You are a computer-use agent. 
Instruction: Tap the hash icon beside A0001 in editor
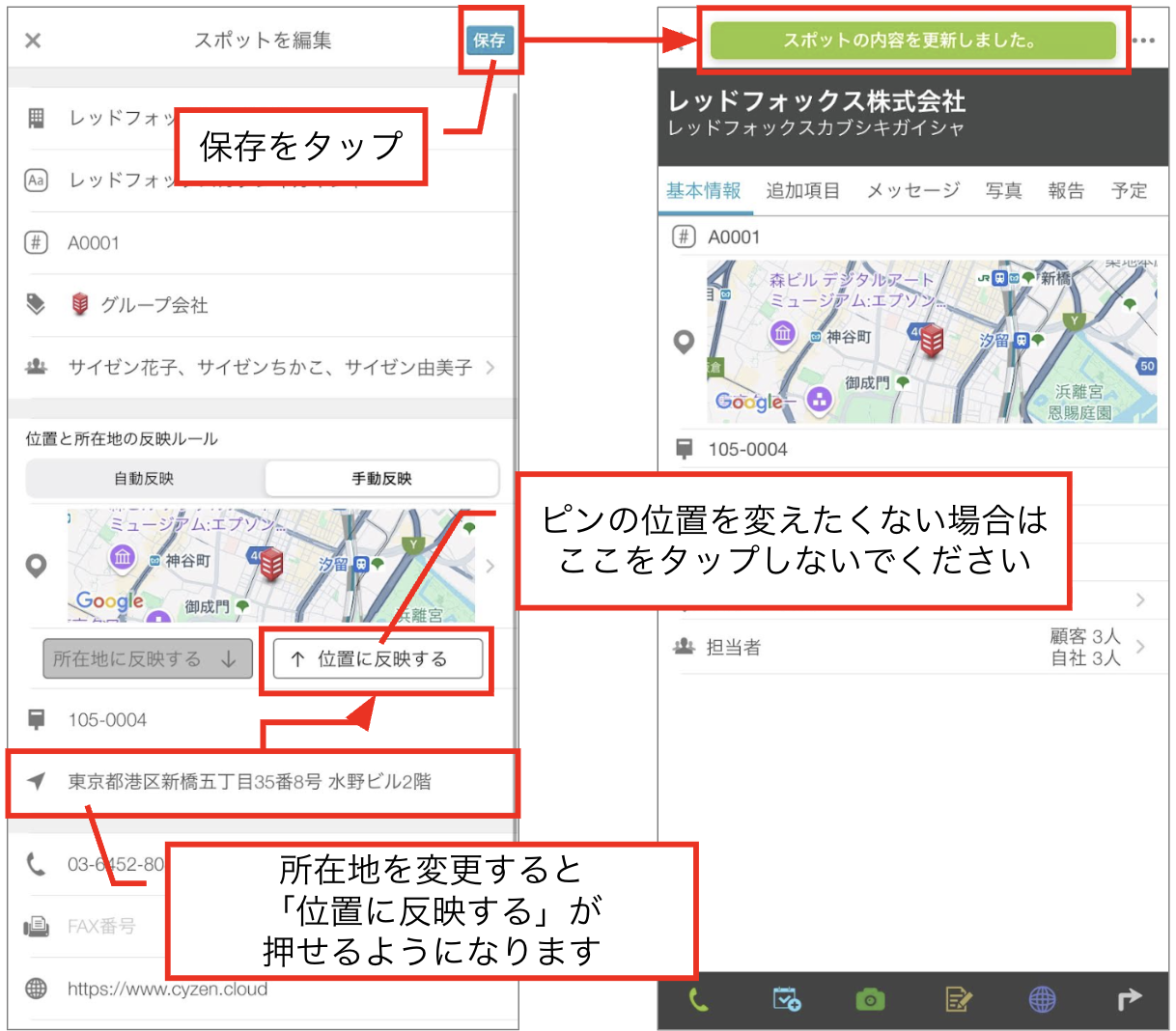(x=36, y=243)
